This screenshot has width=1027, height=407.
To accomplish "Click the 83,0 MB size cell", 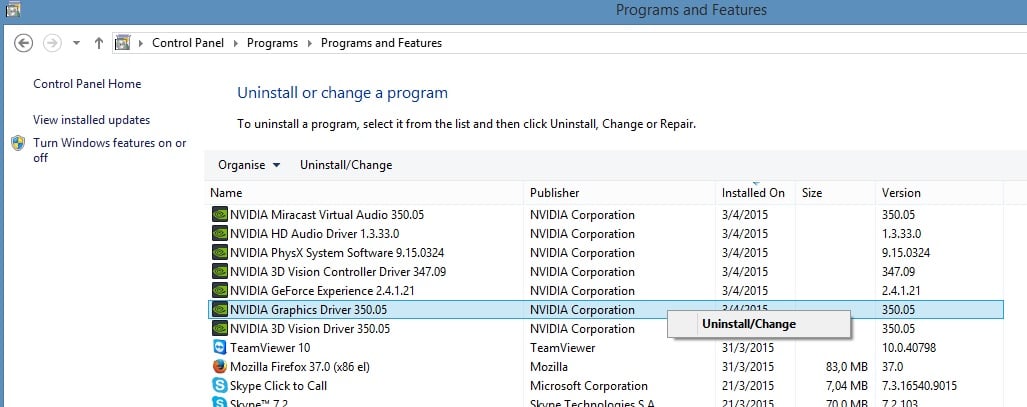I will [846, 367].
